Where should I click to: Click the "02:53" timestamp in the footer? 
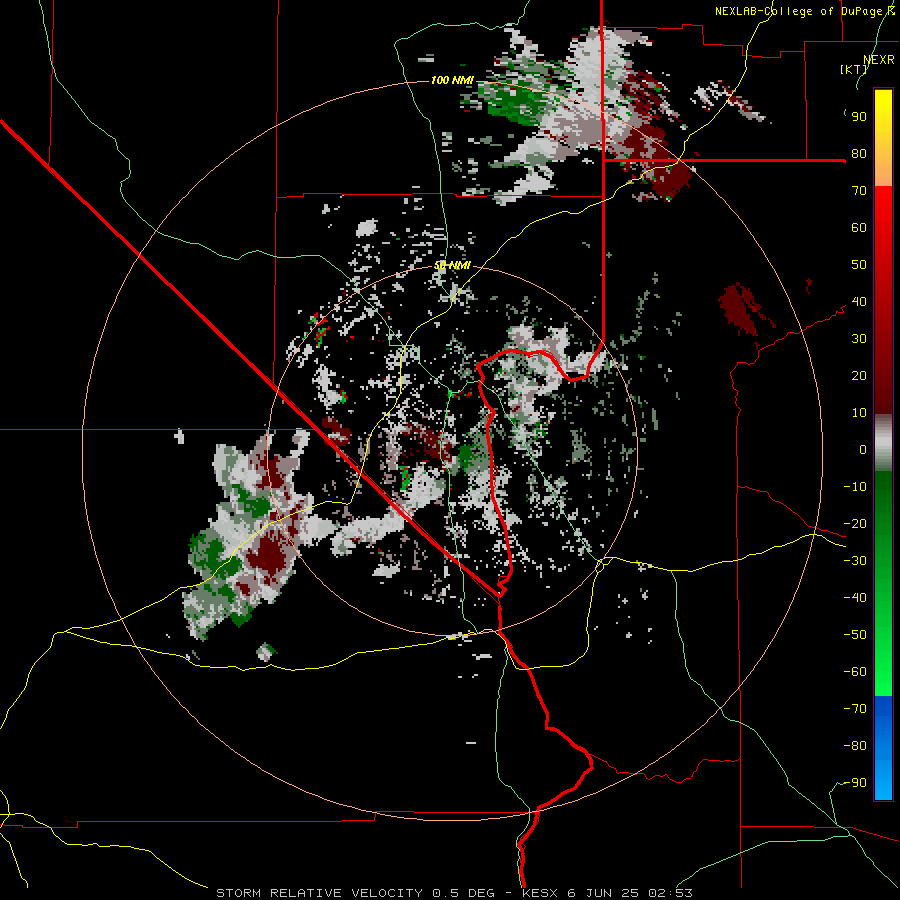point(670,893)
